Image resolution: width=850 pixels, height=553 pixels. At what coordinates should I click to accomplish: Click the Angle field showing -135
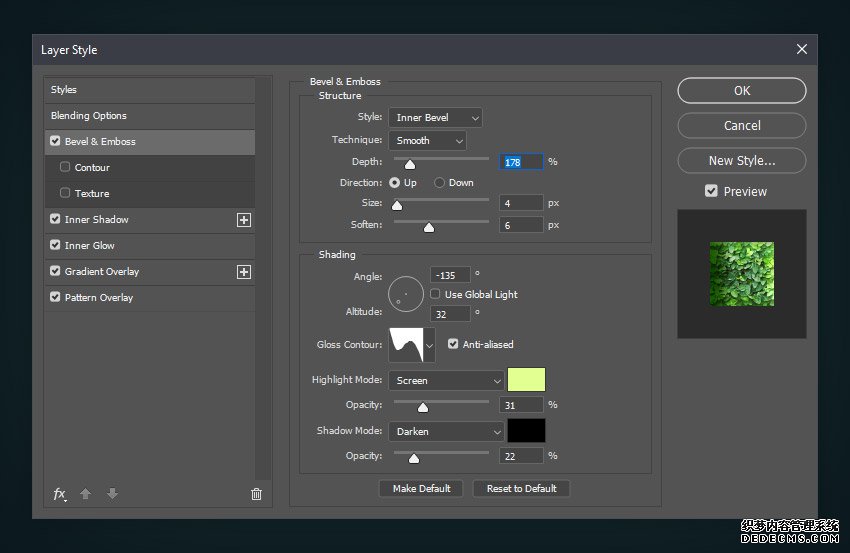pos(450,275)
